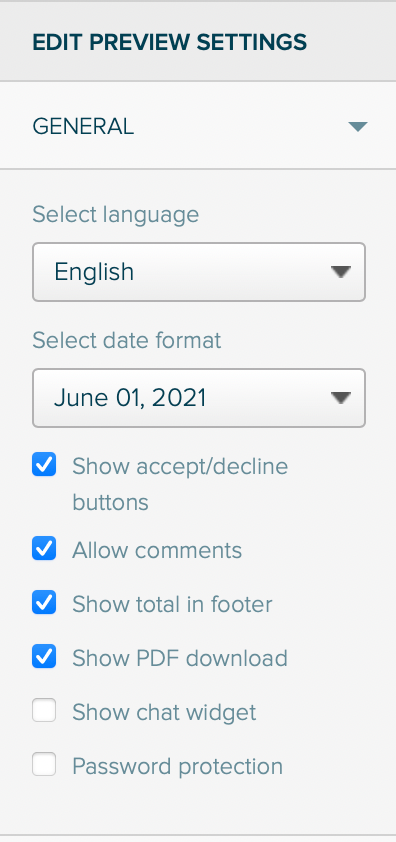Disable the Allow comments checkbox

click(44, 549)
